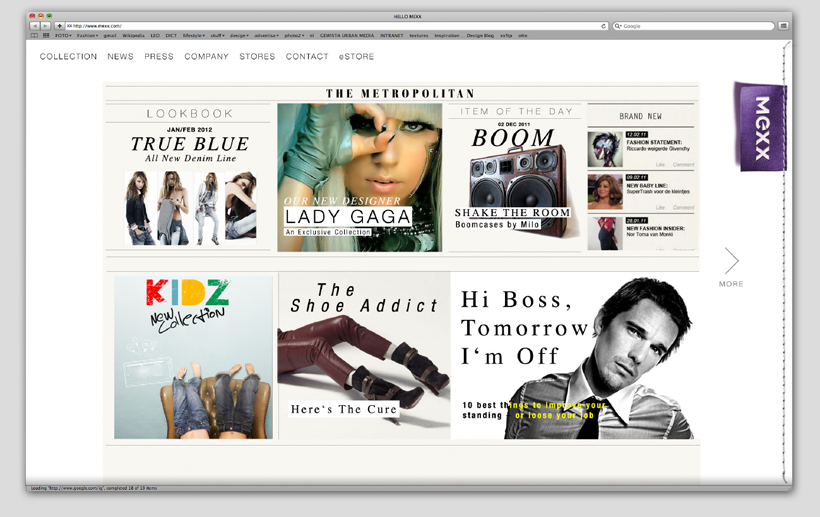Click the MORE text label
The width and height of the screenshot is (820, 517).
click(x=731, y=284)
